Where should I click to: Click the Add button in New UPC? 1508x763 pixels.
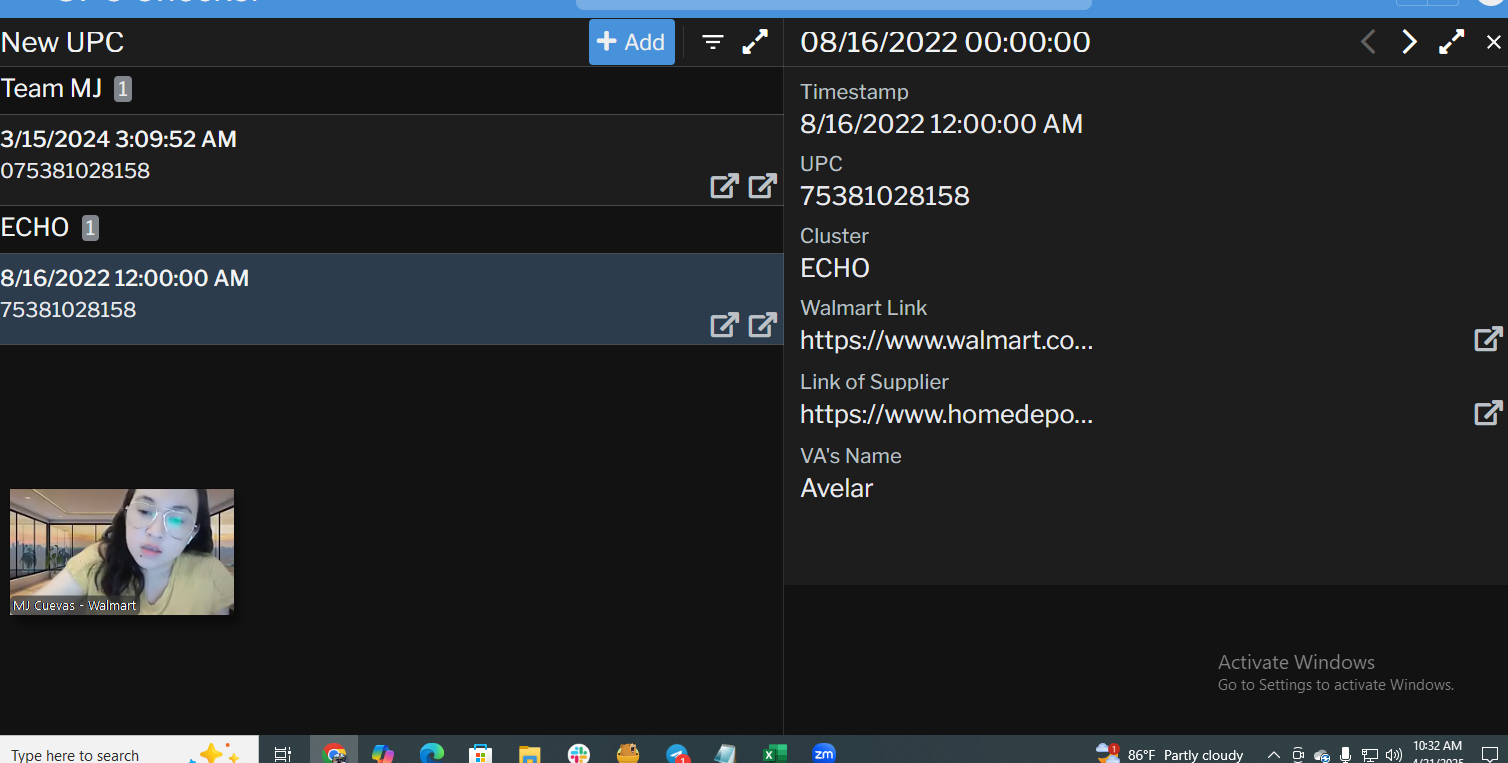(x=631, y=42)
